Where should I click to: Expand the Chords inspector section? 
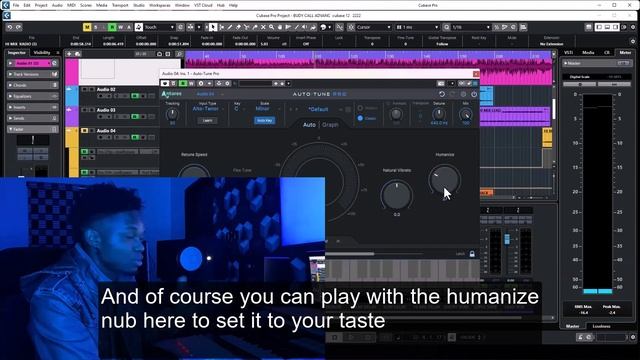coord(33,85)
